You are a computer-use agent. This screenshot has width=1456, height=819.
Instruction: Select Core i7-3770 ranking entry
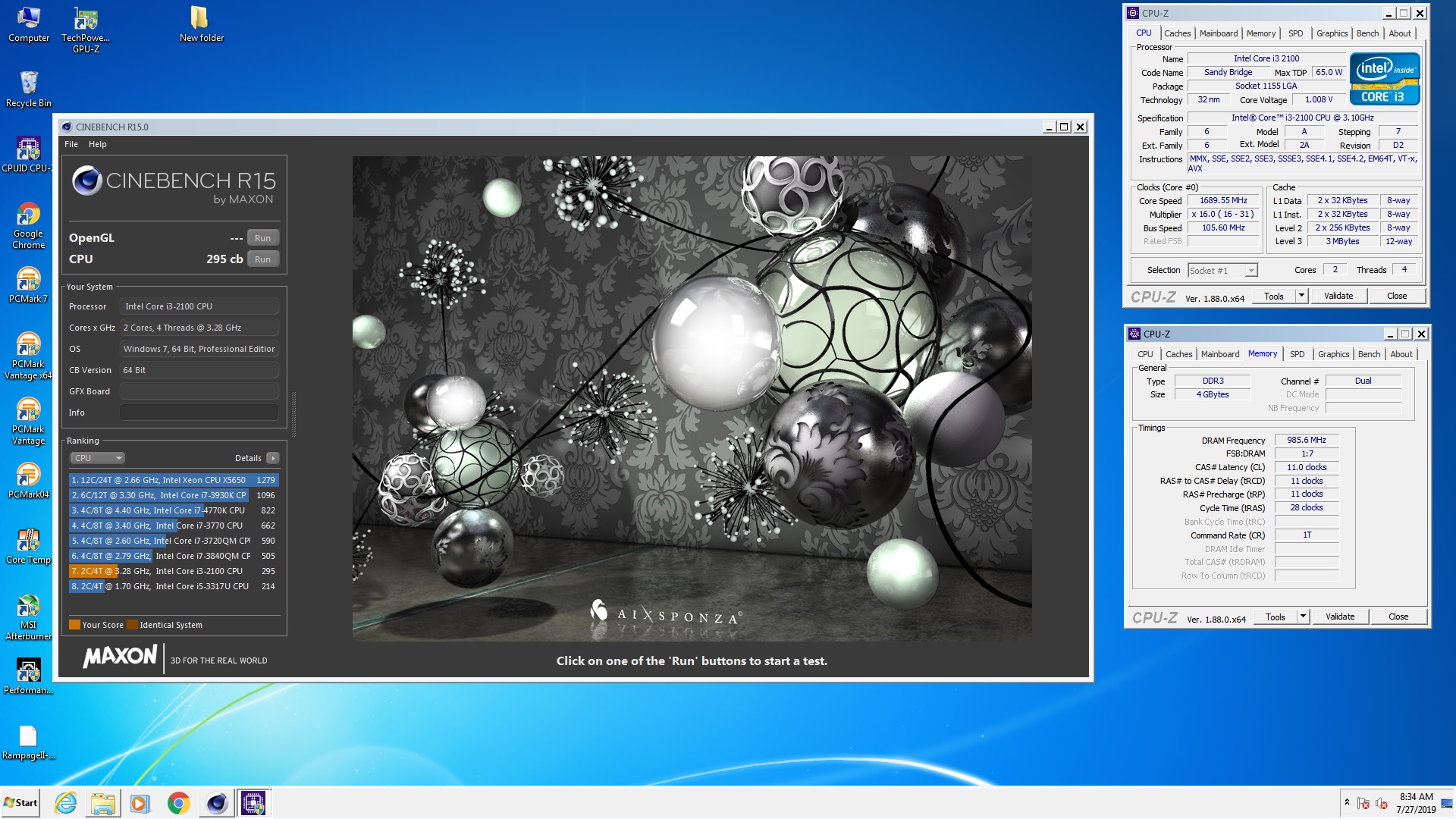174,526
